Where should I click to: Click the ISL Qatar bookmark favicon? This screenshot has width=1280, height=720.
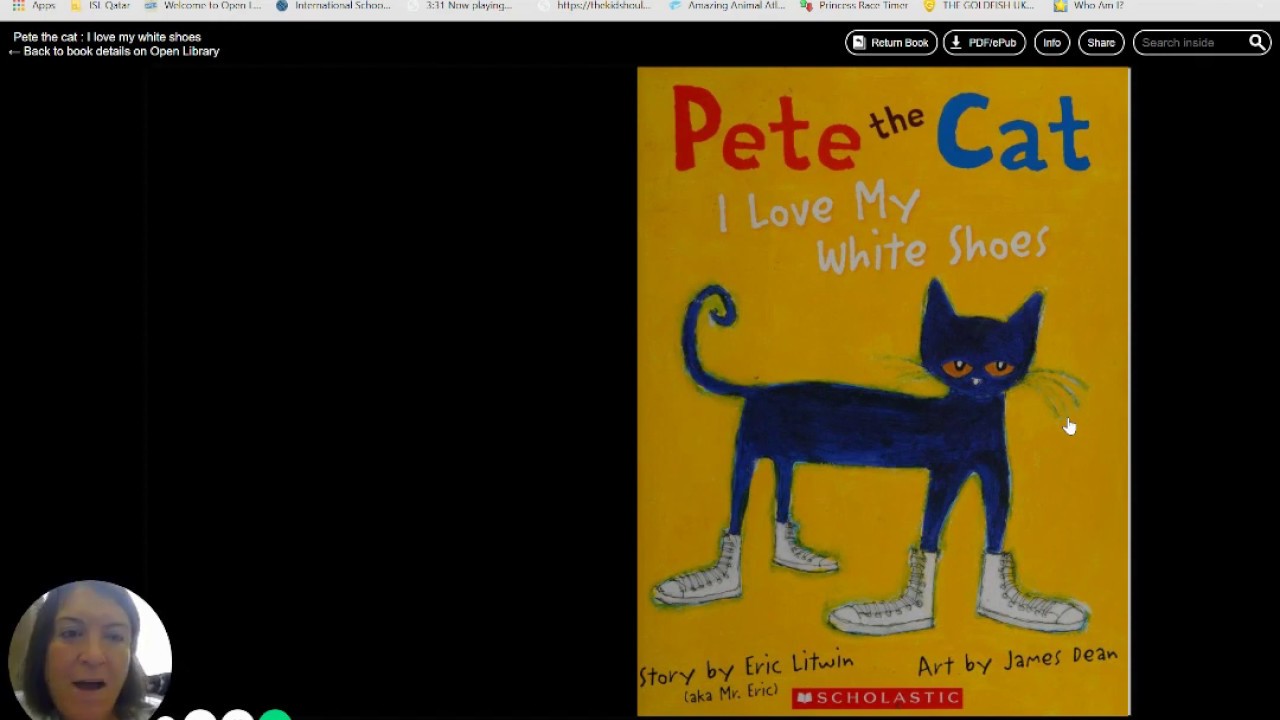[75, 5]
